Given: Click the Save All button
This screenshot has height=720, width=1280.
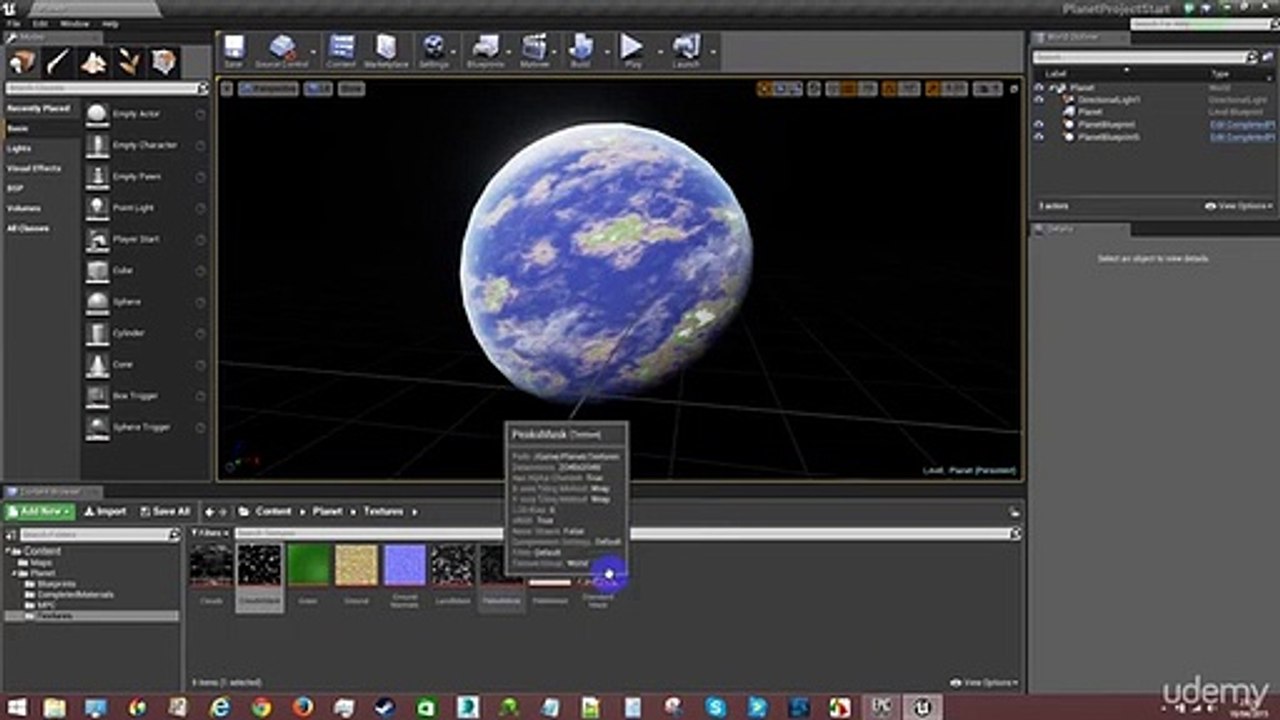Looking at the screenshot, I should tap(164, 512).
